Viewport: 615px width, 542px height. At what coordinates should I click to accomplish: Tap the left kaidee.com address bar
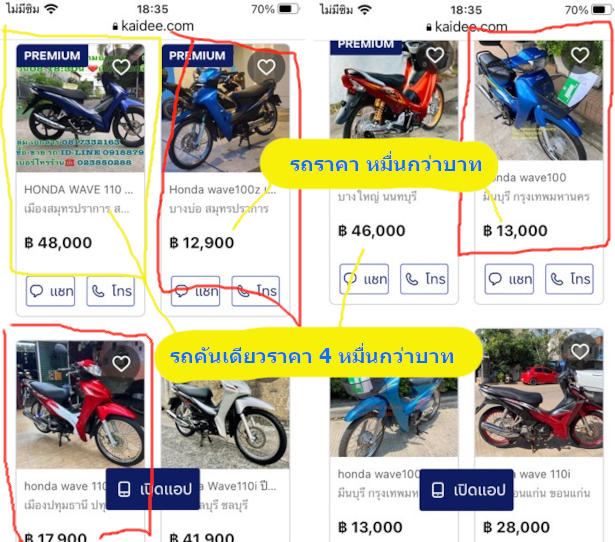pyautogui.click(x=153, y=26)
